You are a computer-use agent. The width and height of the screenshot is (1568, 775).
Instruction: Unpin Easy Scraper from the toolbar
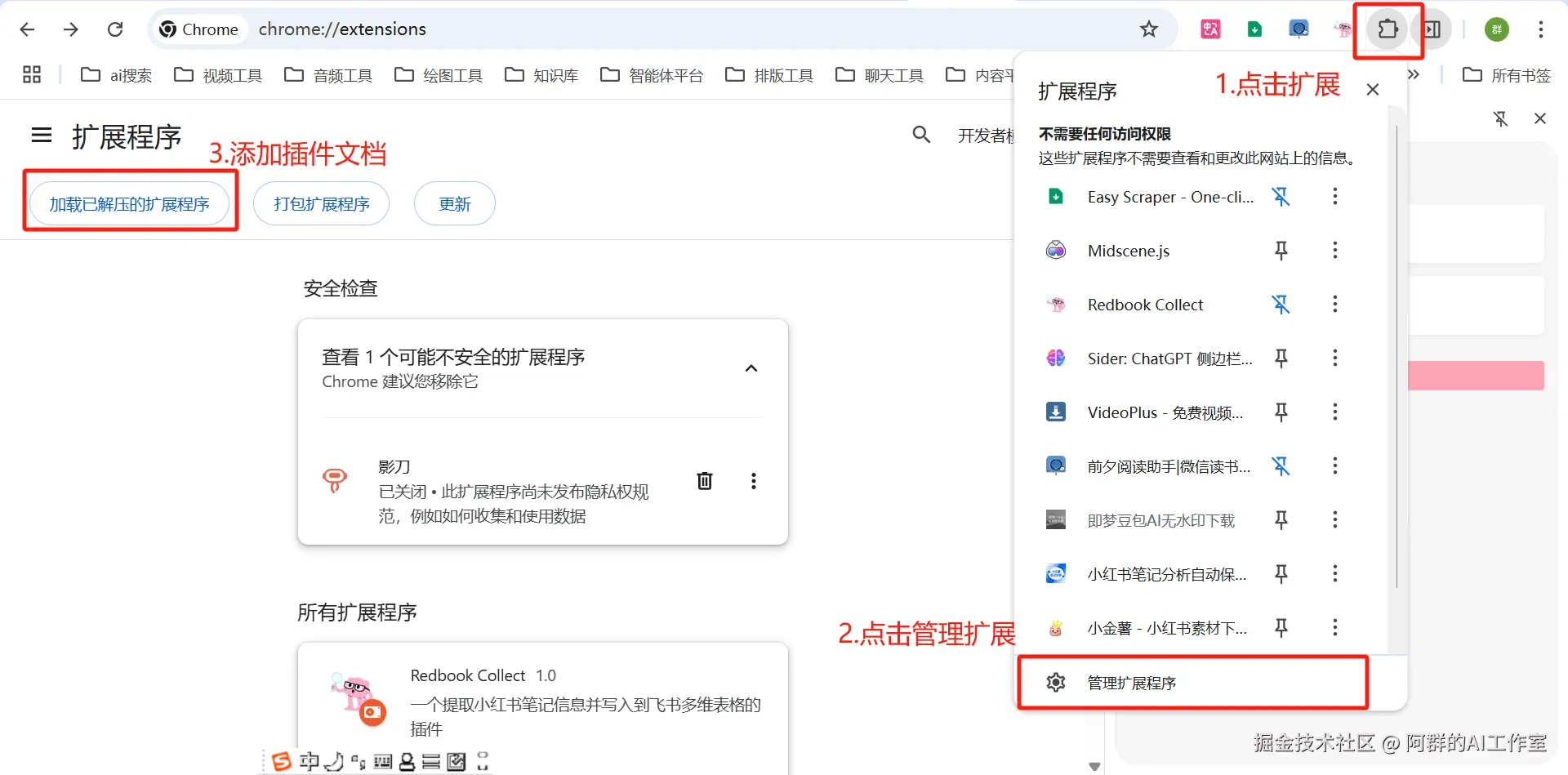(x=1281, y=196)
